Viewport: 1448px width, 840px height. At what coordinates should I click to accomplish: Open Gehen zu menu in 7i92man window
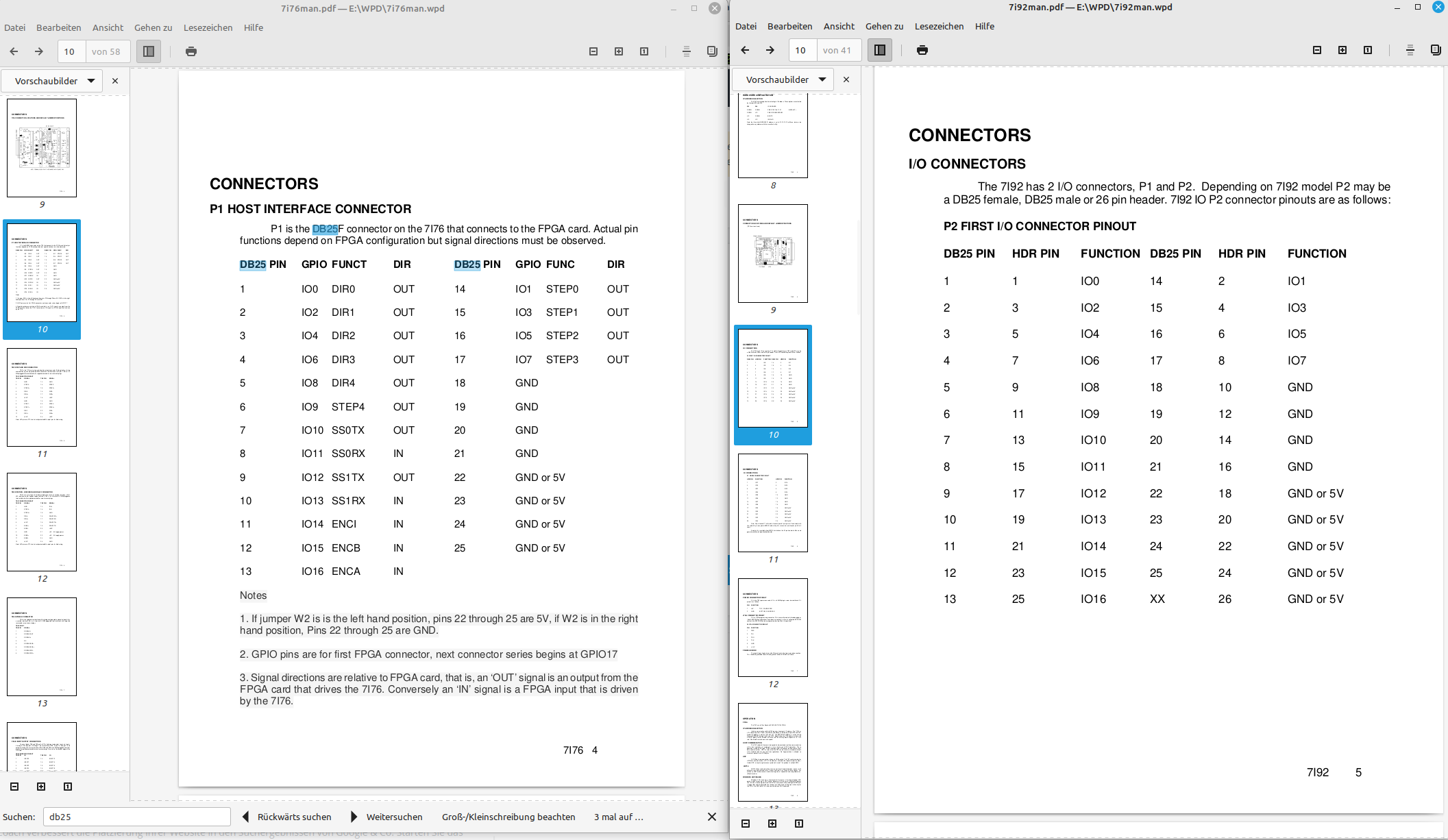click(x=885, y=26)
